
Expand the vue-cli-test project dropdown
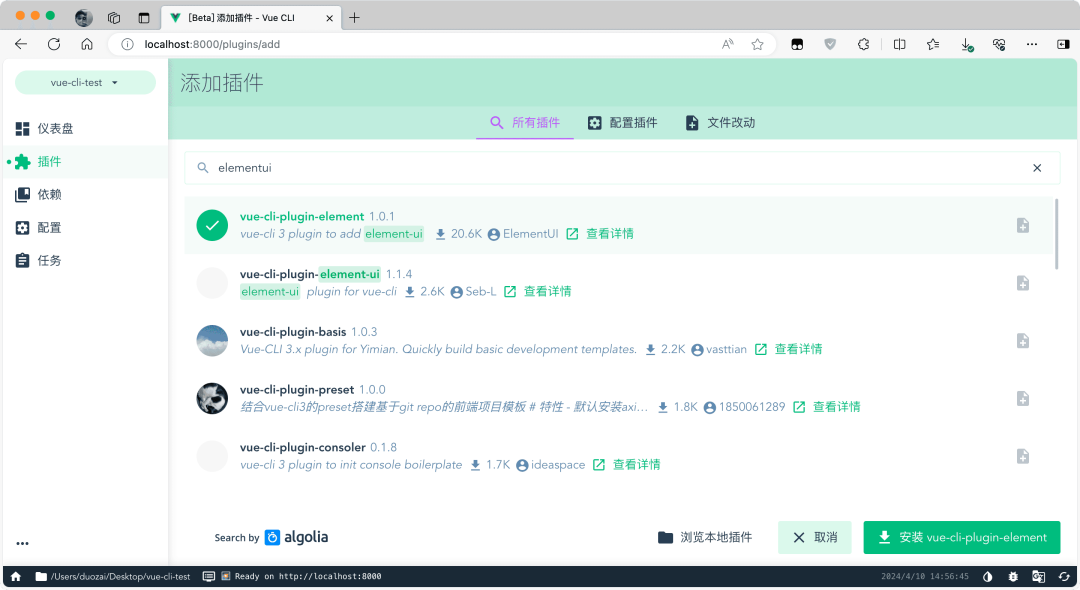(x=85, y=83)
